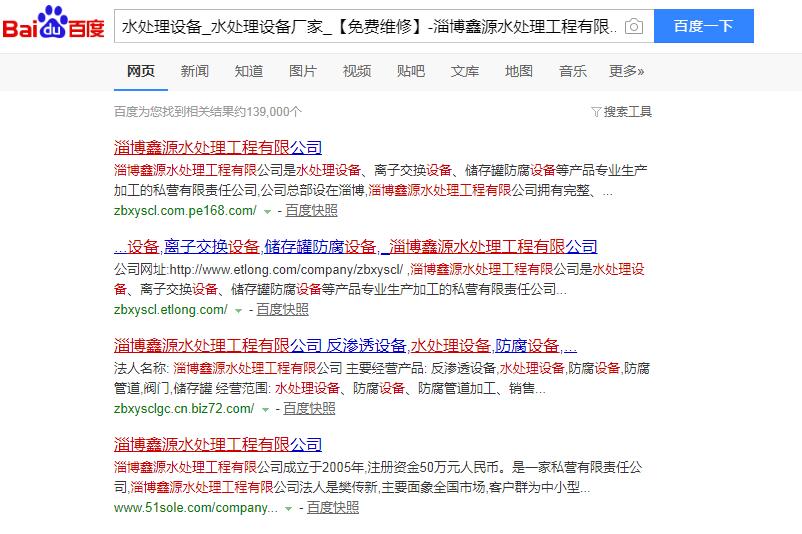Open result title containing 反渗透设备
This screenshot has width=802, height=534.
tap(345, 346)
